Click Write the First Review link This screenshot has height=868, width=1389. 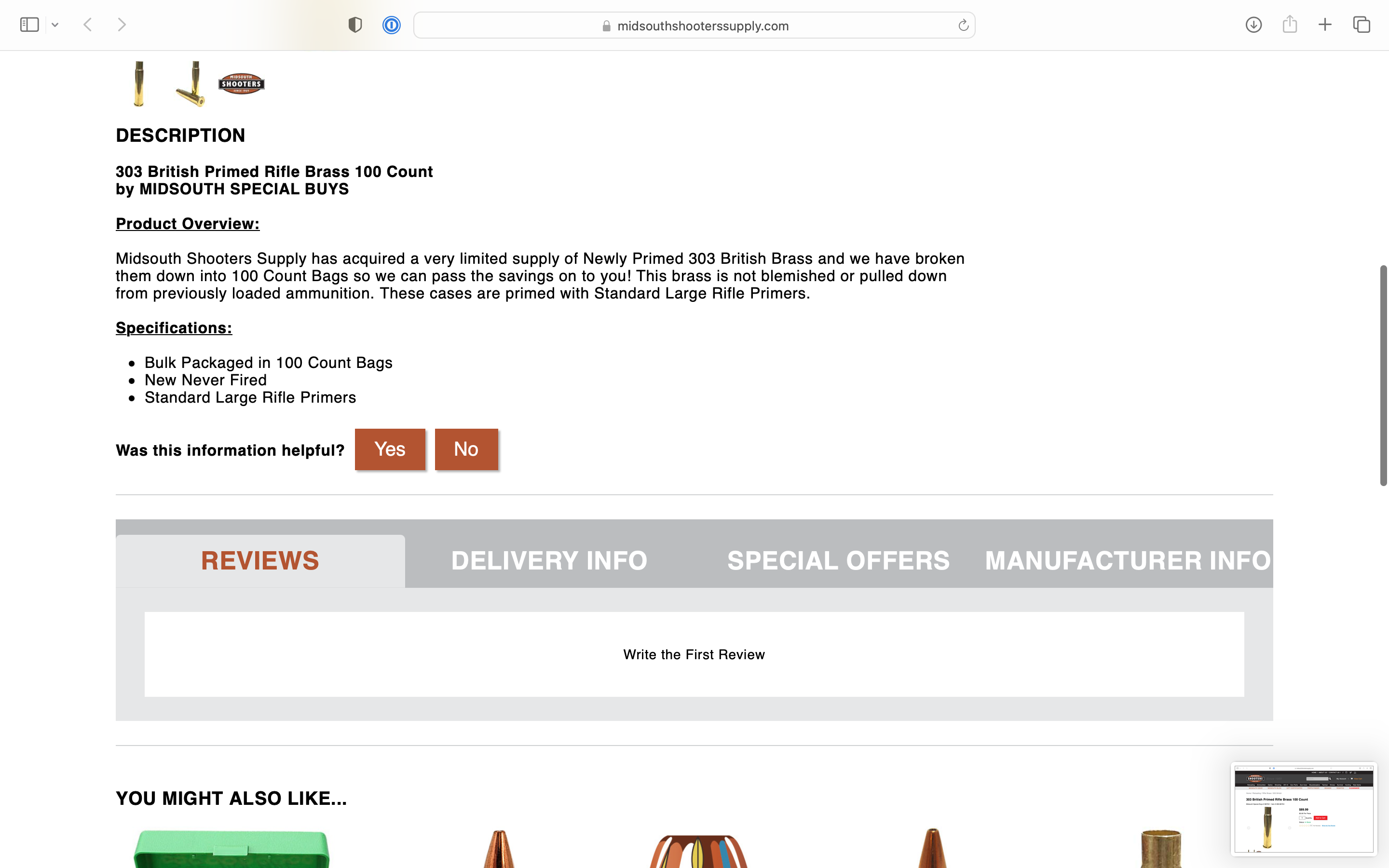[x=694, y=654]
